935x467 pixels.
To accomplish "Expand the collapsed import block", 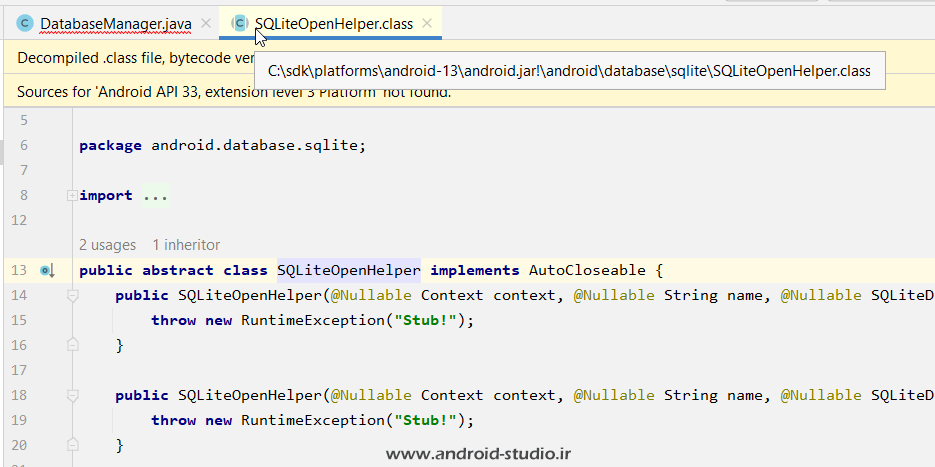I will [72, 196].
